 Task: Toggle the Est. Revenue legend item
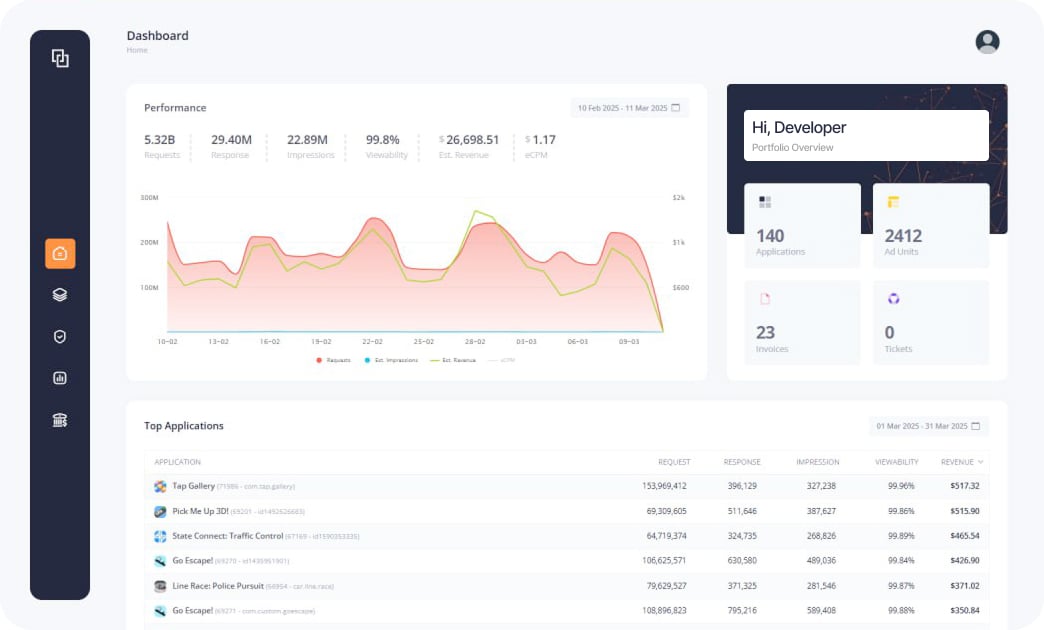pos(453,360)
